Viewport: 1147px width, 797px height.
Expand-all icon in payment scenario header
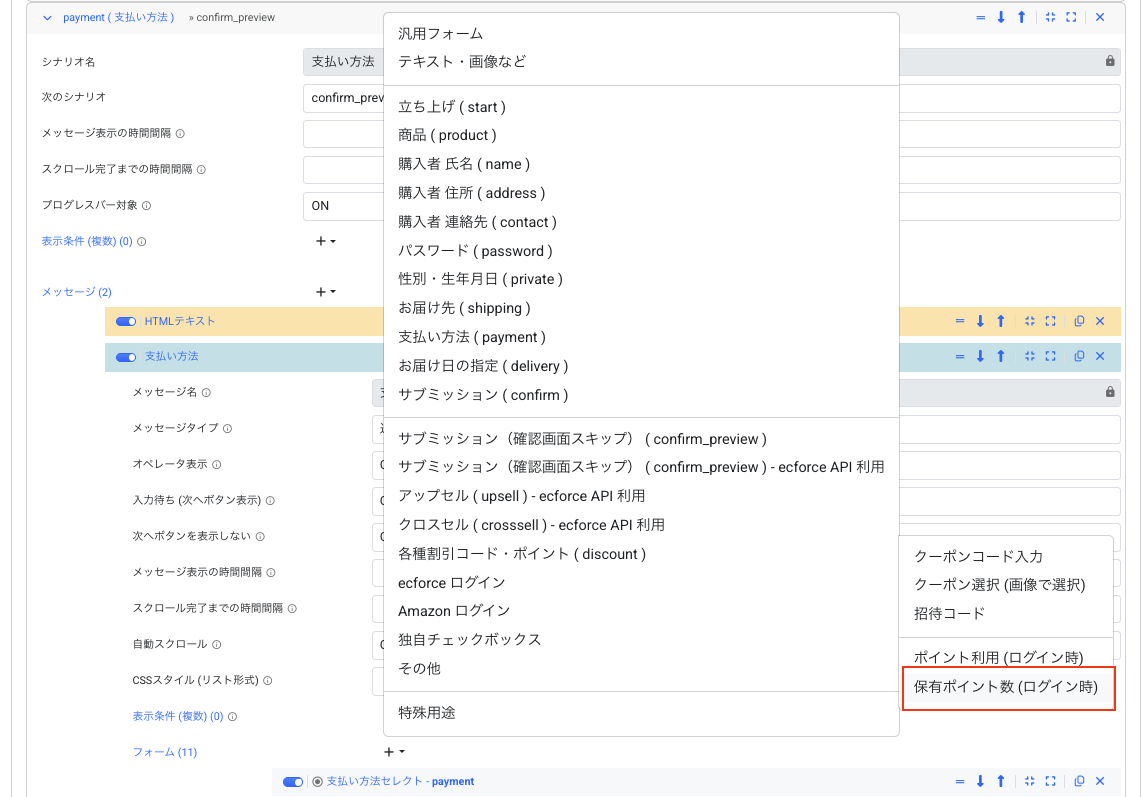(x=1071, y=17)
